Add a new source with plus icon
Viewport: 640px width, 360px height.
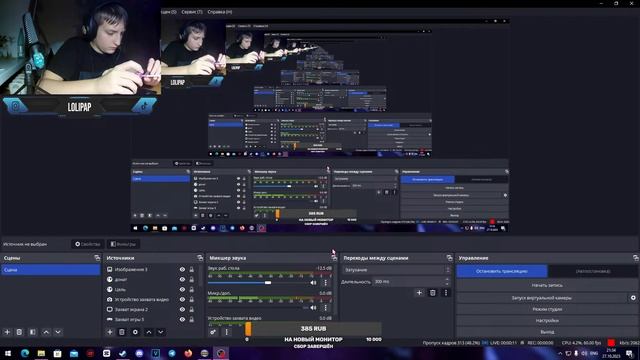[109, 332]
